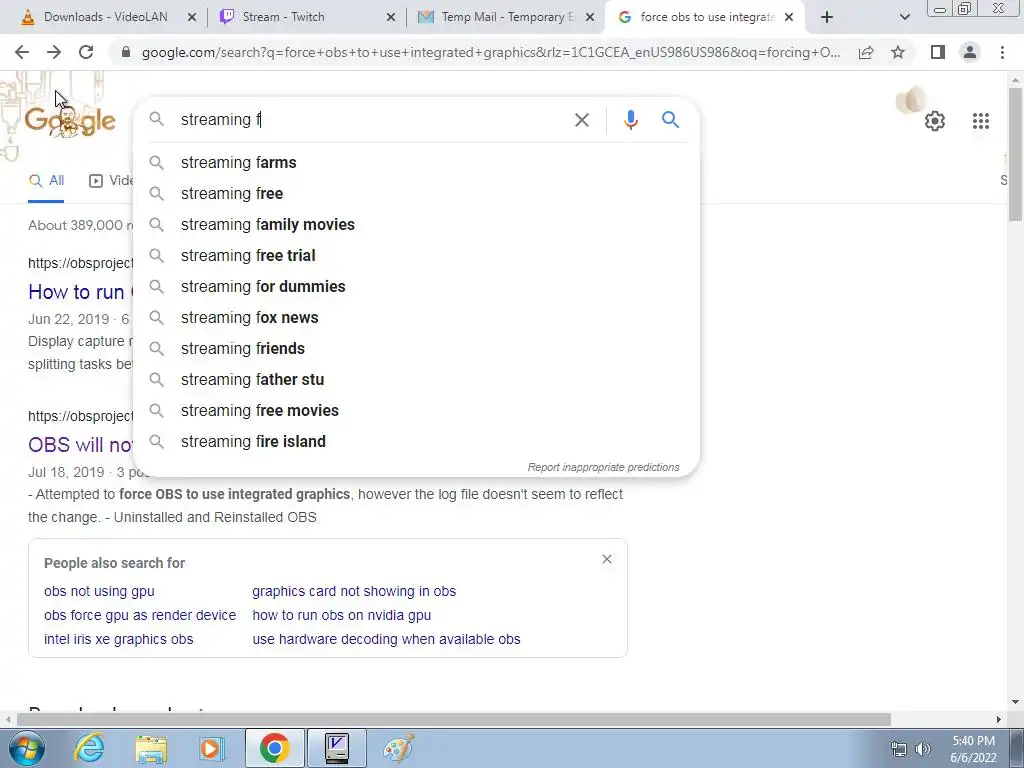Close the Downloads - VideoLAN tab
Viewport: 1024px width, 768px height.
[191, 18]
